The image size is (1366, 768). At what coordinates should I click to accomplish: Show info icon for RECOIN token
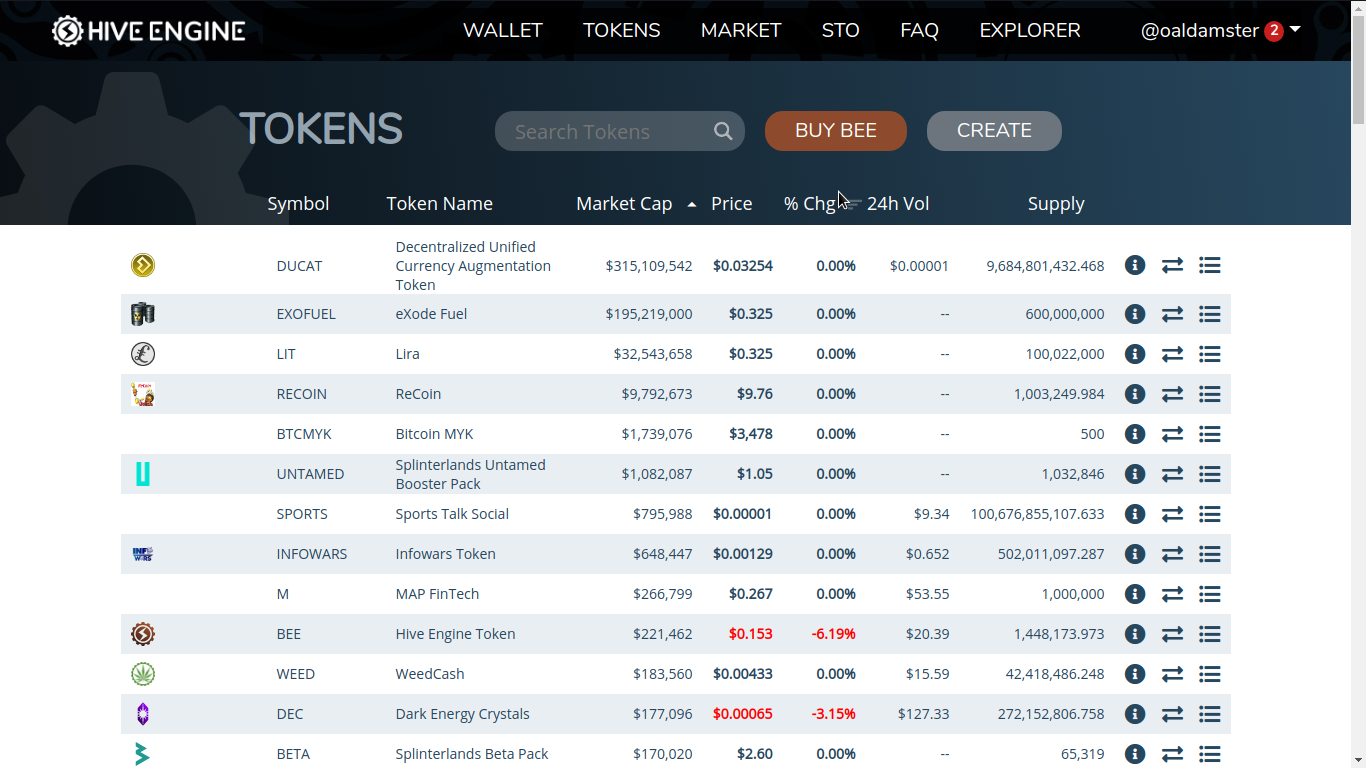[x=1134, y=394]
